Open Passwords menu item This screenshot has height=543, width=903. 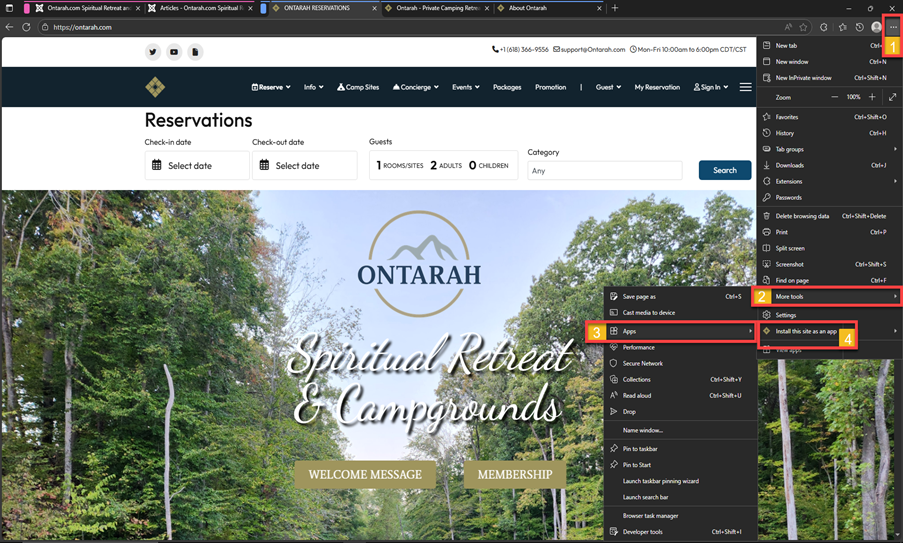pyautogui.click(x=829, y=198)
